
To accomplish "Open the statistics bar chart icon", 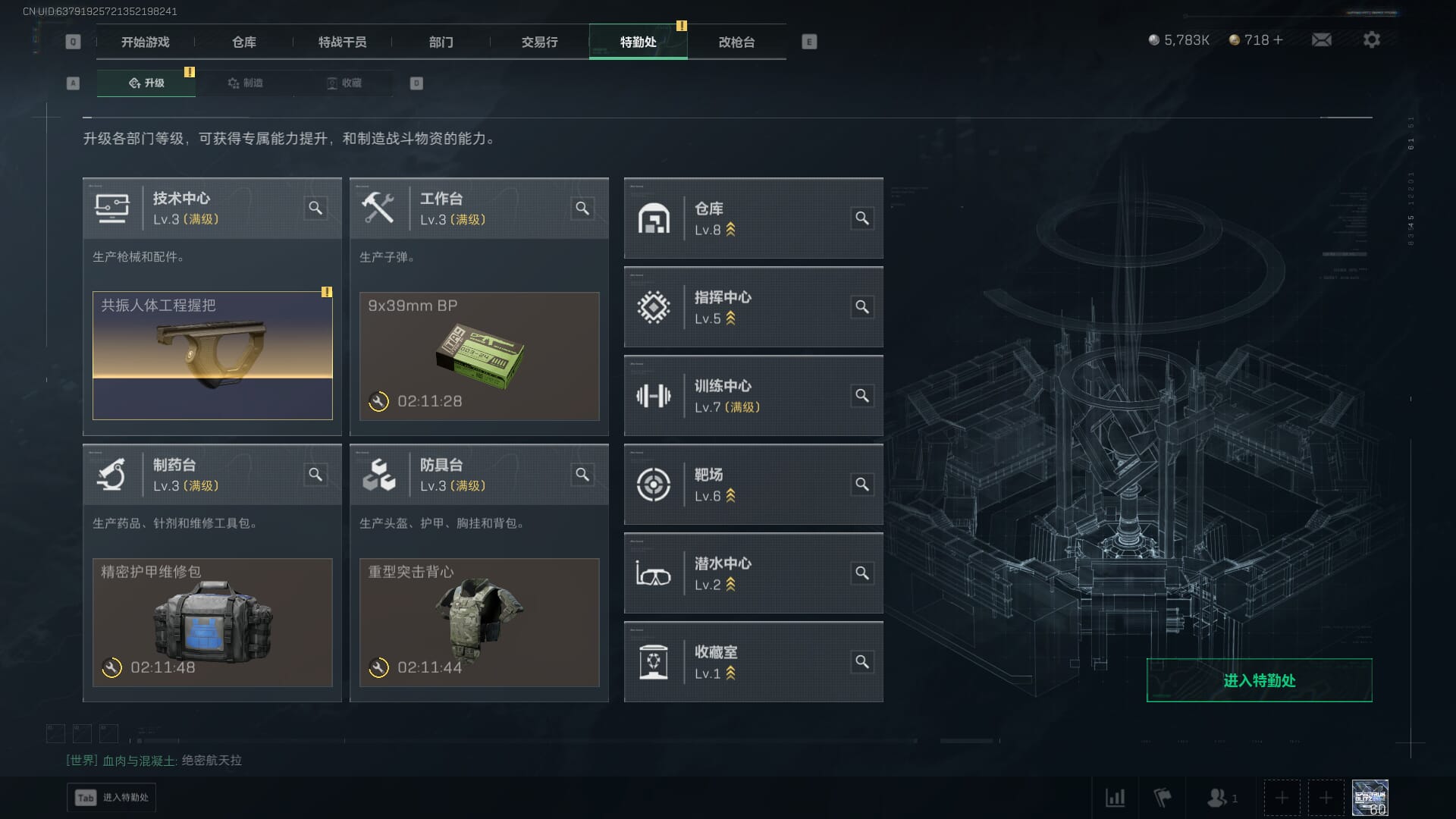I will tap(1115, 798).
